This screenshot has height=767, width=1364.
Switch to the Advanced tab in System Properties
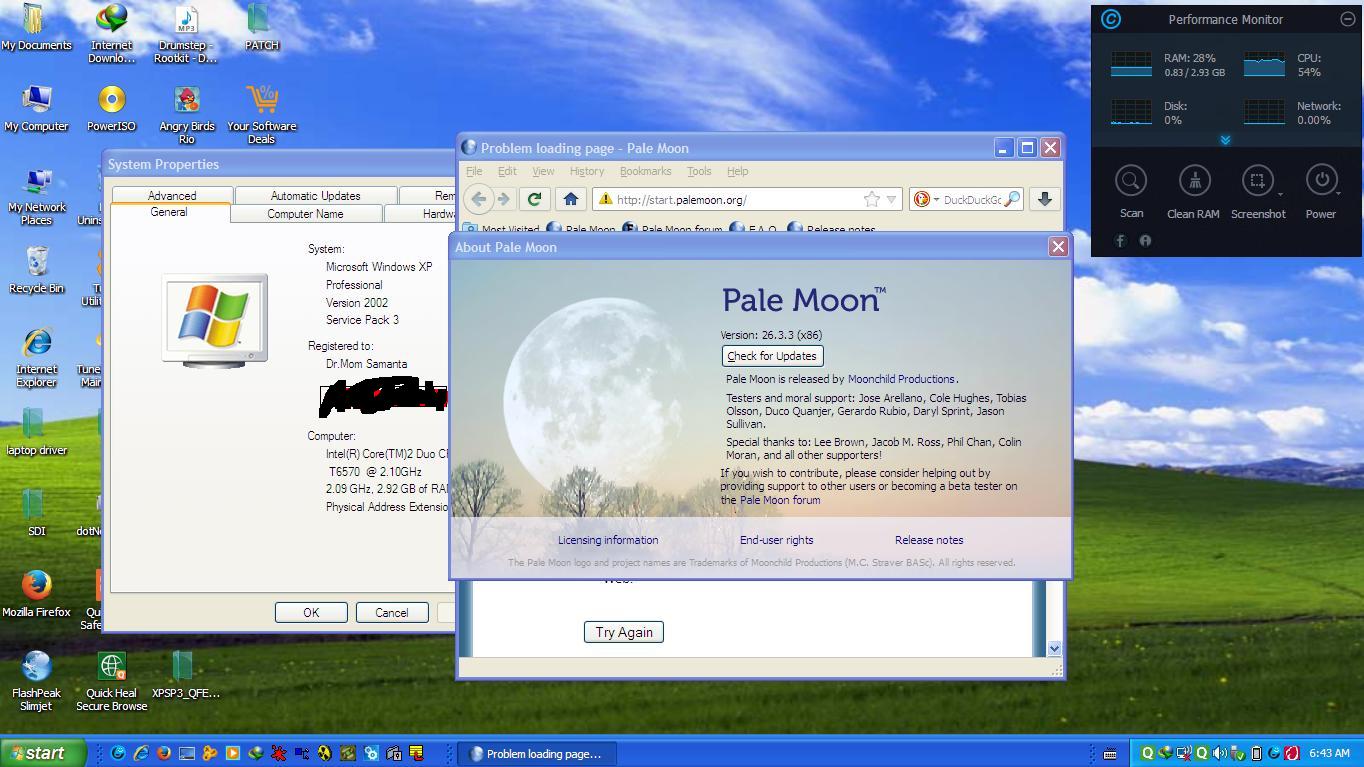172,195
